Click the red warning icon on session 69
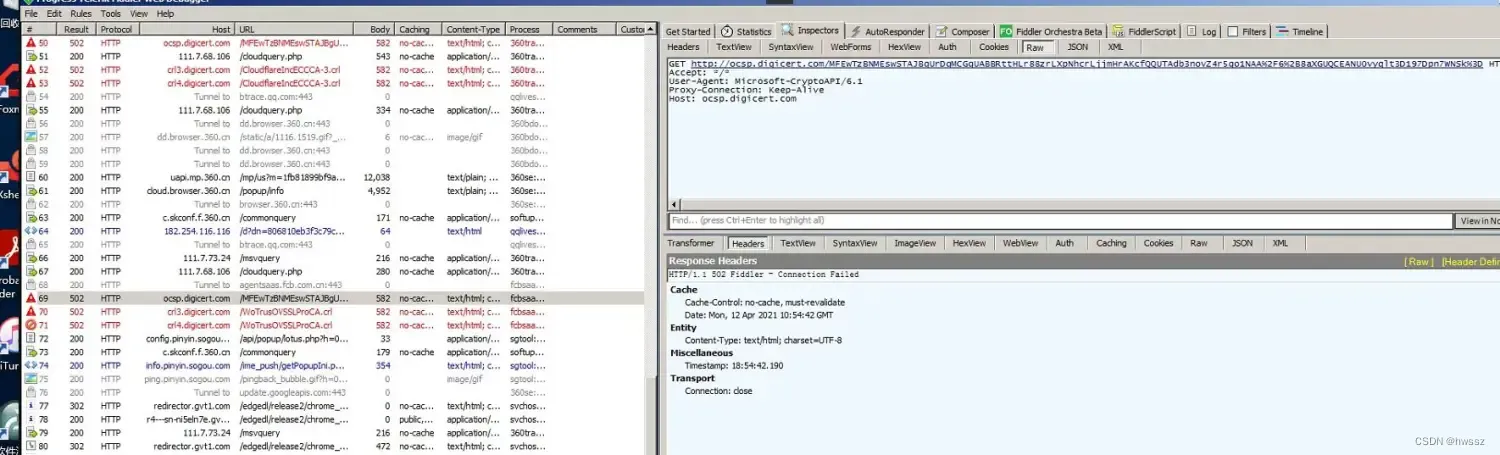The height and width of the screenshot is (455, 1500). click(x=30, y=298)
